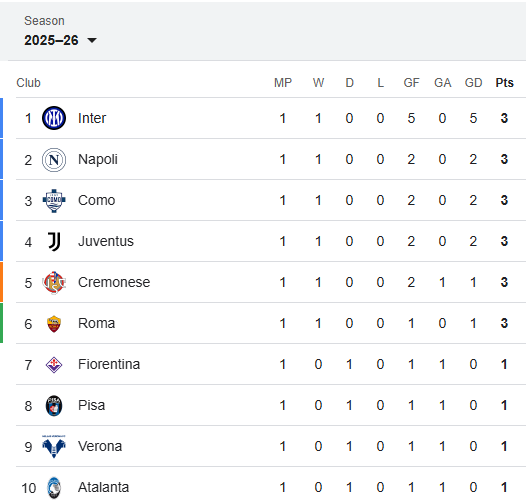Open the Inter team link
Image resolution: width=526 pixels, height=503 pixels.
point(92,118)
